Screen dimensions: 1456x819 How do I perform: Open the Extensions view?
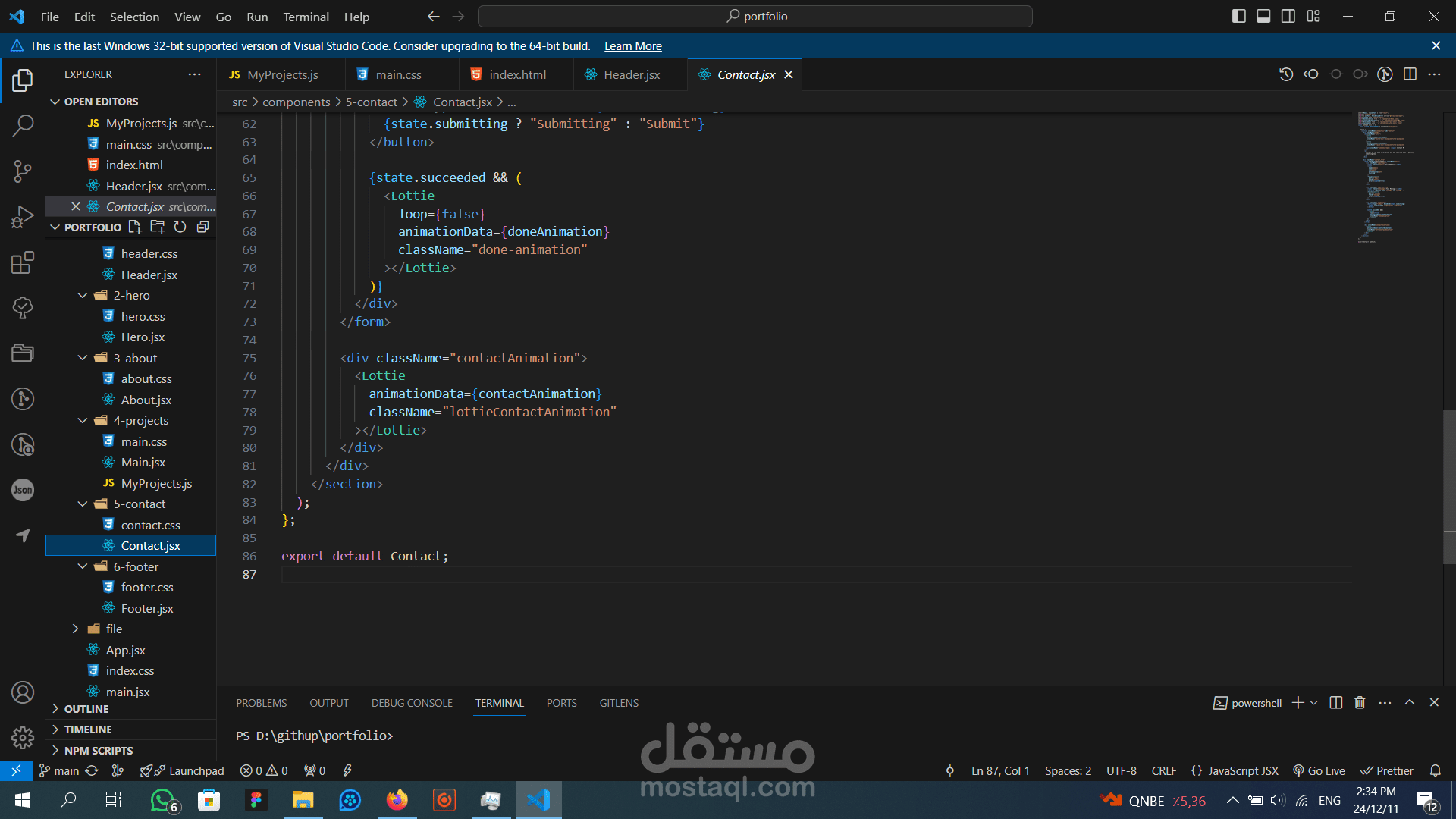click(x=23, y=262)
